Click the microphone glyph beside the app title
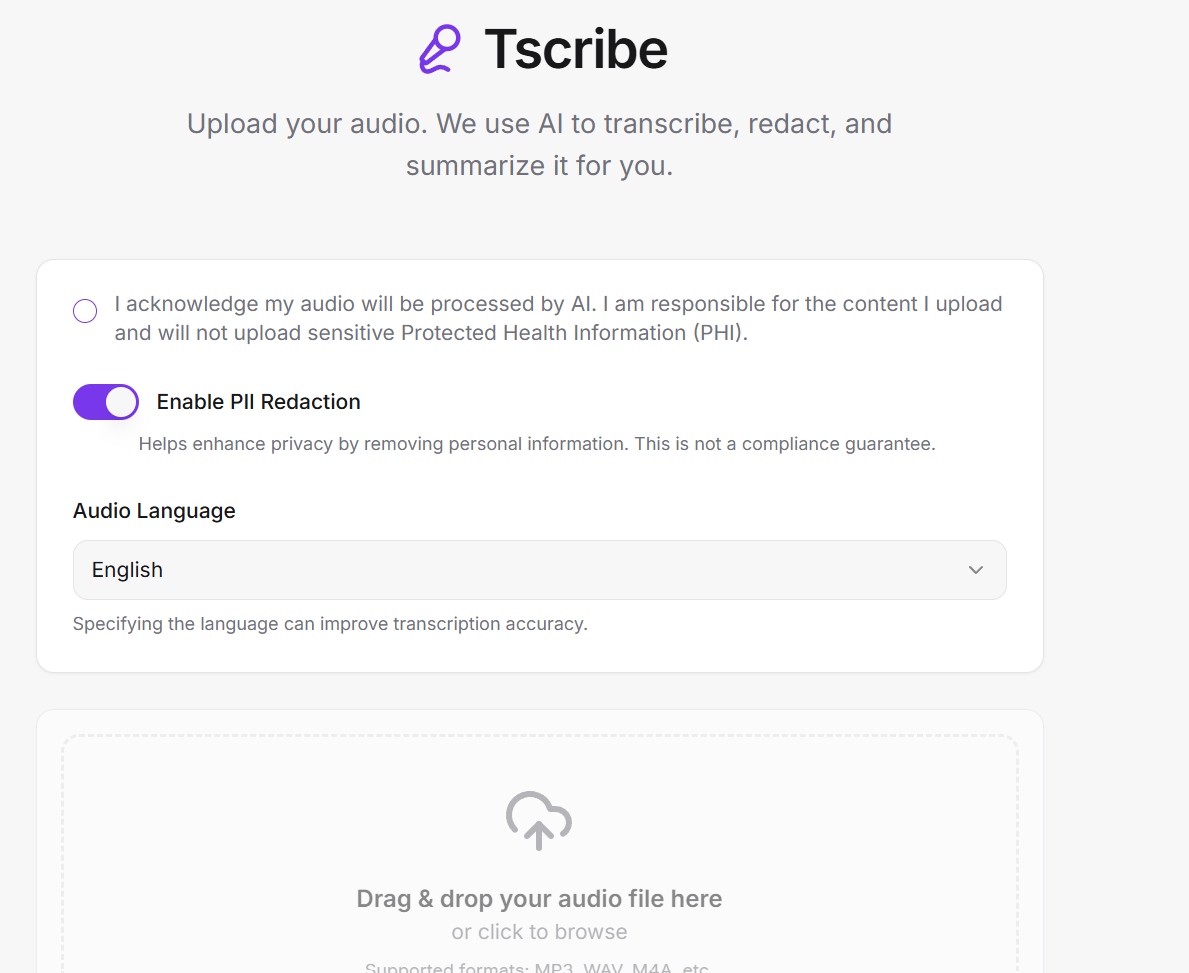This screenshot has width=1189, height=973. 440,47
